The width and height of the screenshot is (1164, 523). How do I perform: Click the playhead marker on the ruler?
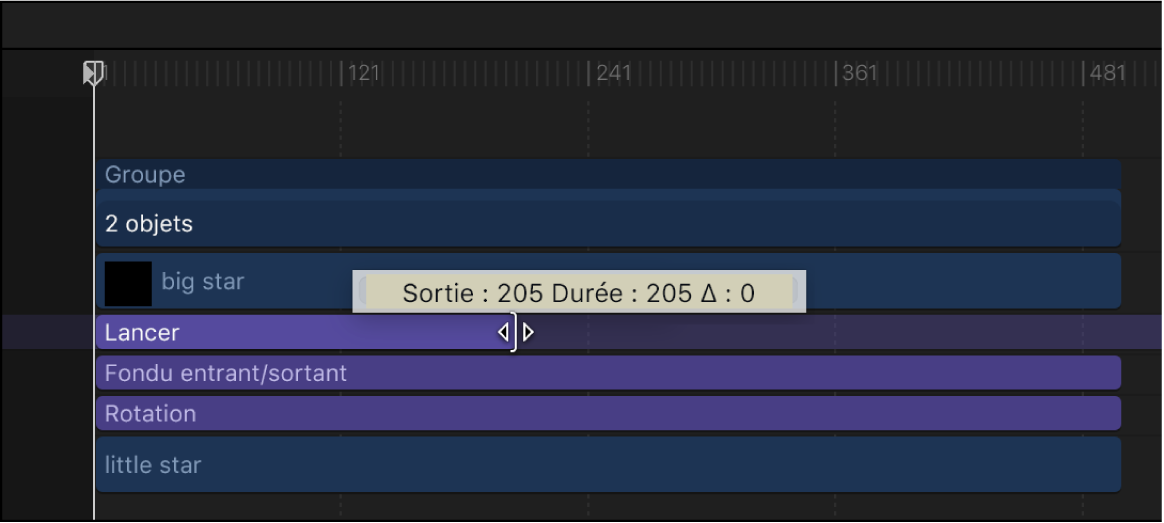click(x=93, y=71)
